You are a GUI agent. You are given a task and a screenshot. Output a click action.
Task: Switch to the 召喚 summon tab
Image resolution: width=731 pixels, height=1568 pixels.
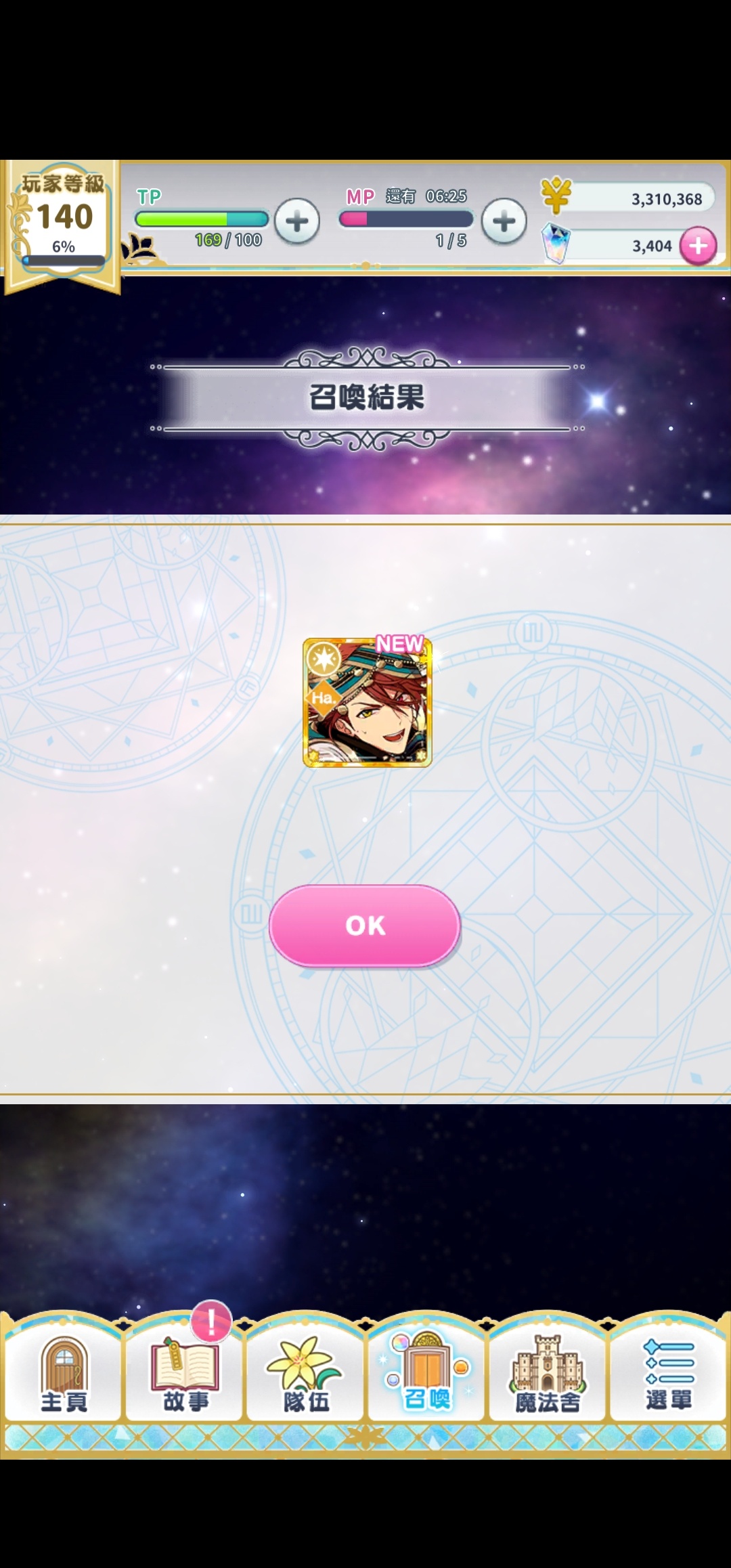point(426,1375)
